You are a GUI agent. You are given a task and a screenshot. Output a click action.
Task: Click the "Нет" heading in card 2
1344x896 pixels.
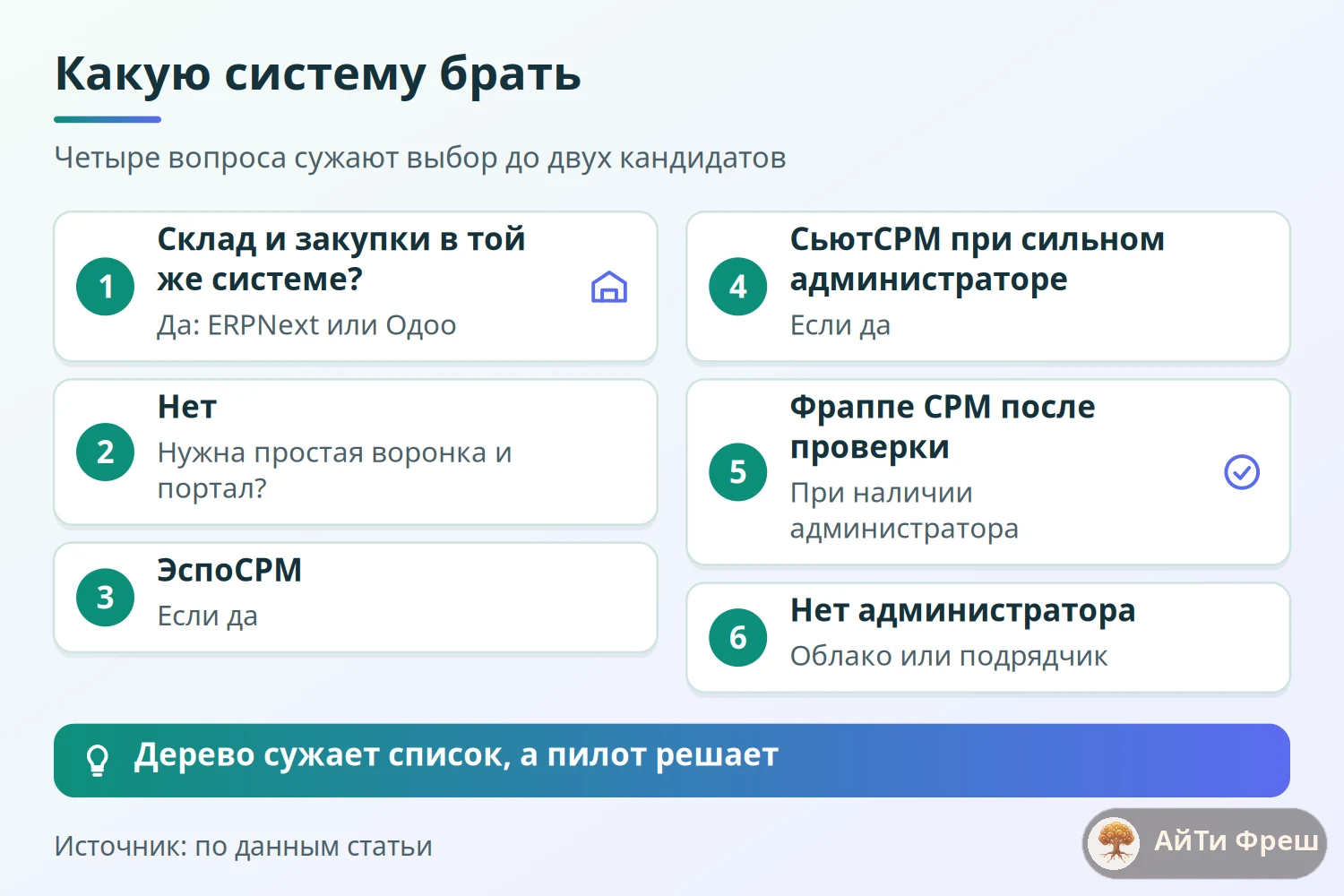click(187, 407)
